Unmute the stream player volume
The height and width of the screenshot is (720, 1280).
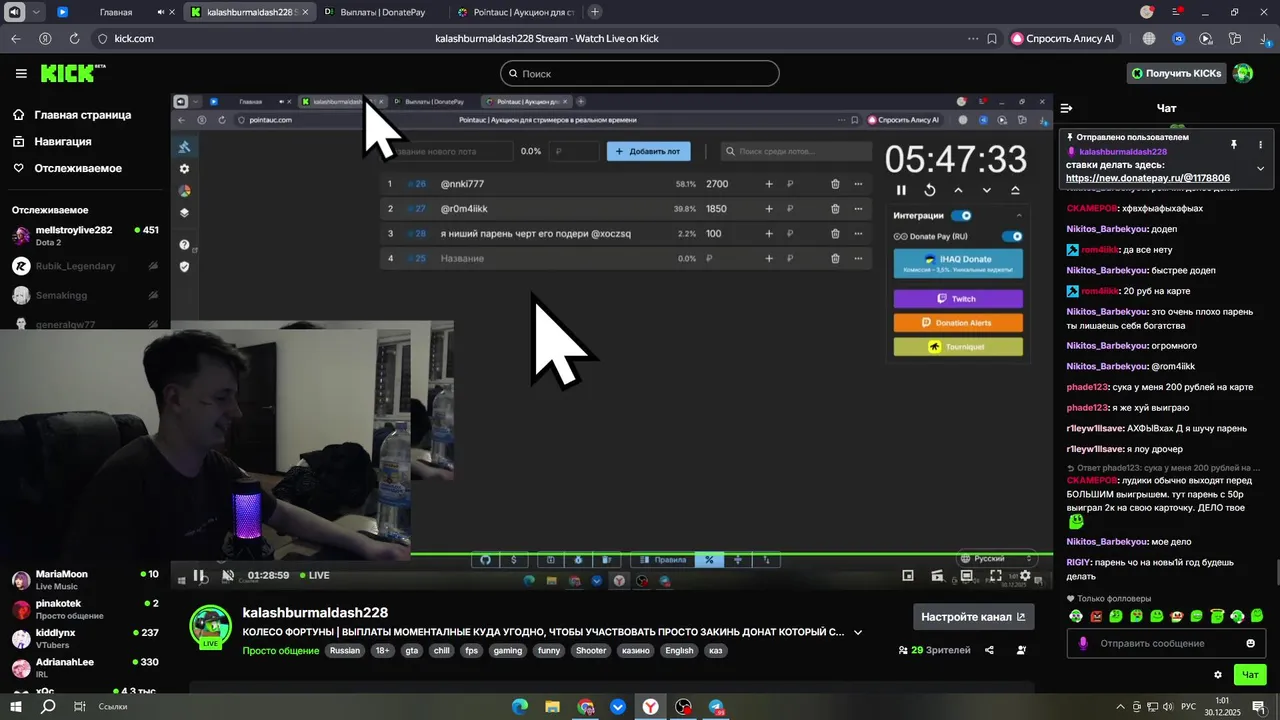pos(227,575)
